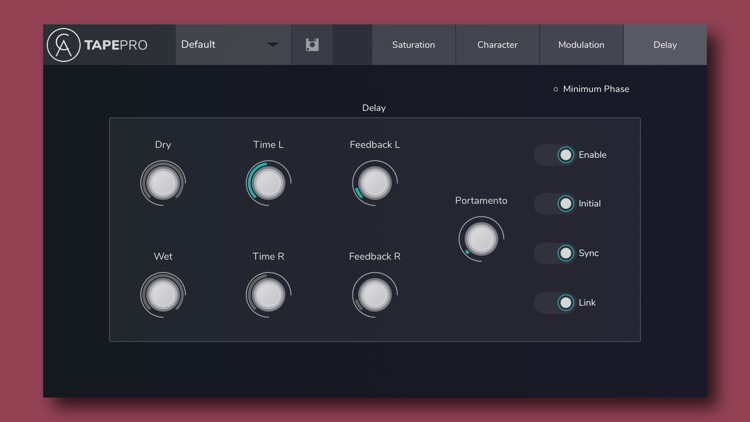750x422 pixels.
Task: Open the Default preset dropdown
Action: [233, 44]
